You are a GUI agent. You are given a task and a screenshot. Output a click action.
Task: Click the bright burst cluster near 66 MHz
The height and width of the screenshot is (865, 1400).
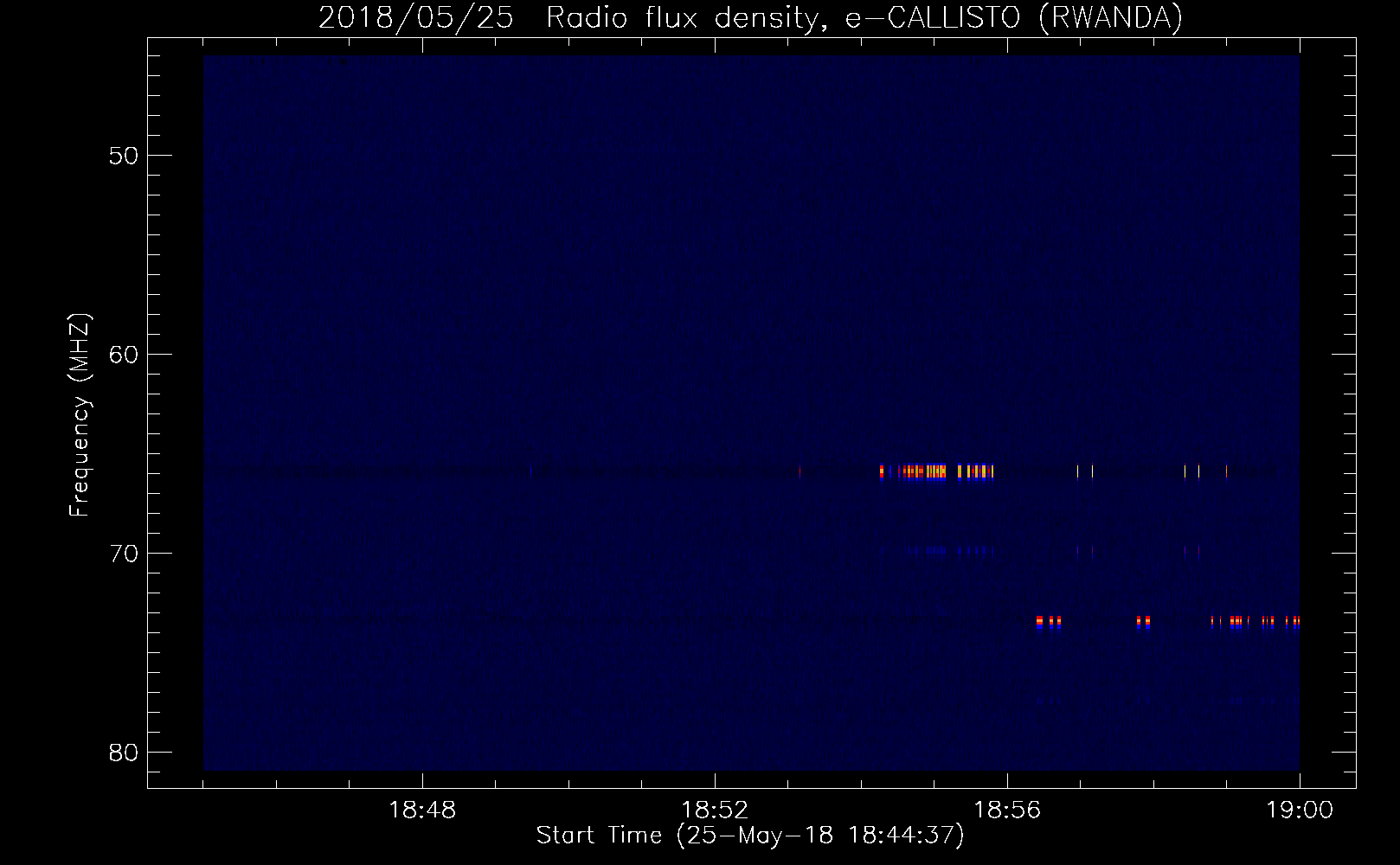936,472
